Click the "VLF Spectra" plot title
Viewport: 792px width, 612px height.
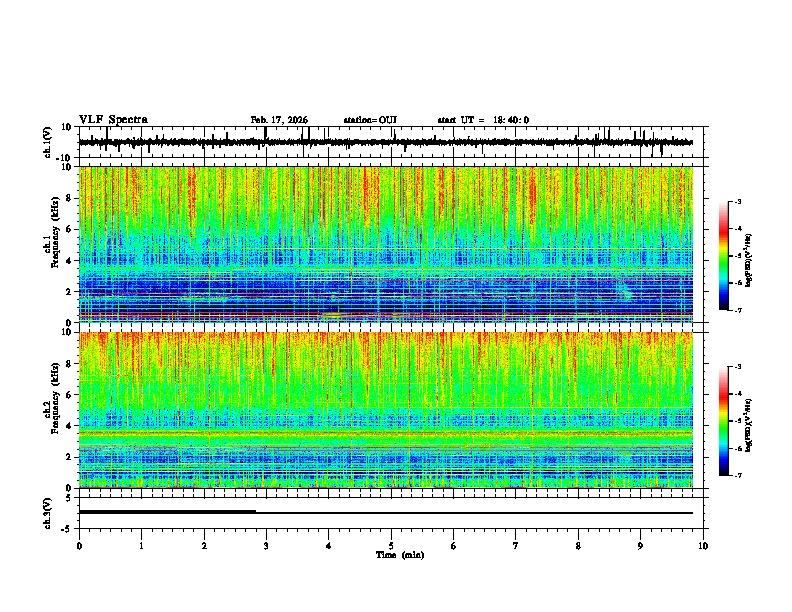[x=113, y=120]
